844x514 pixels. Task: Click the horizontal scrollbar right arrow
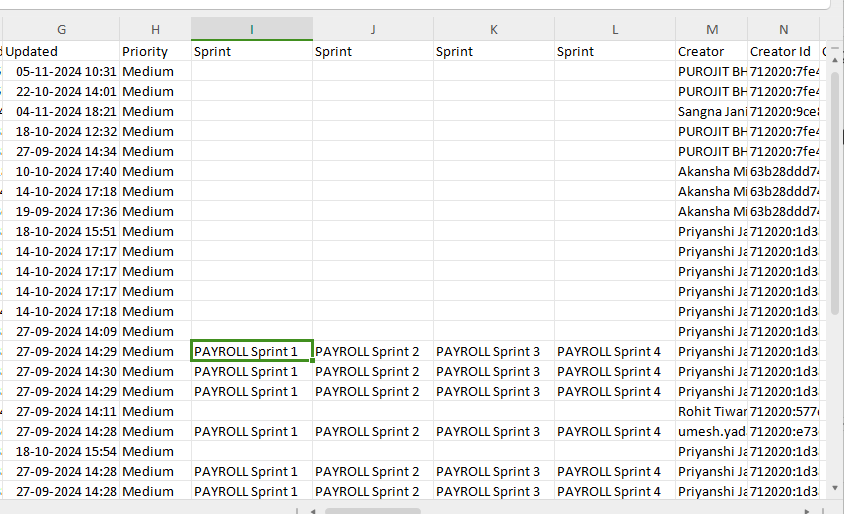(807, 511)
